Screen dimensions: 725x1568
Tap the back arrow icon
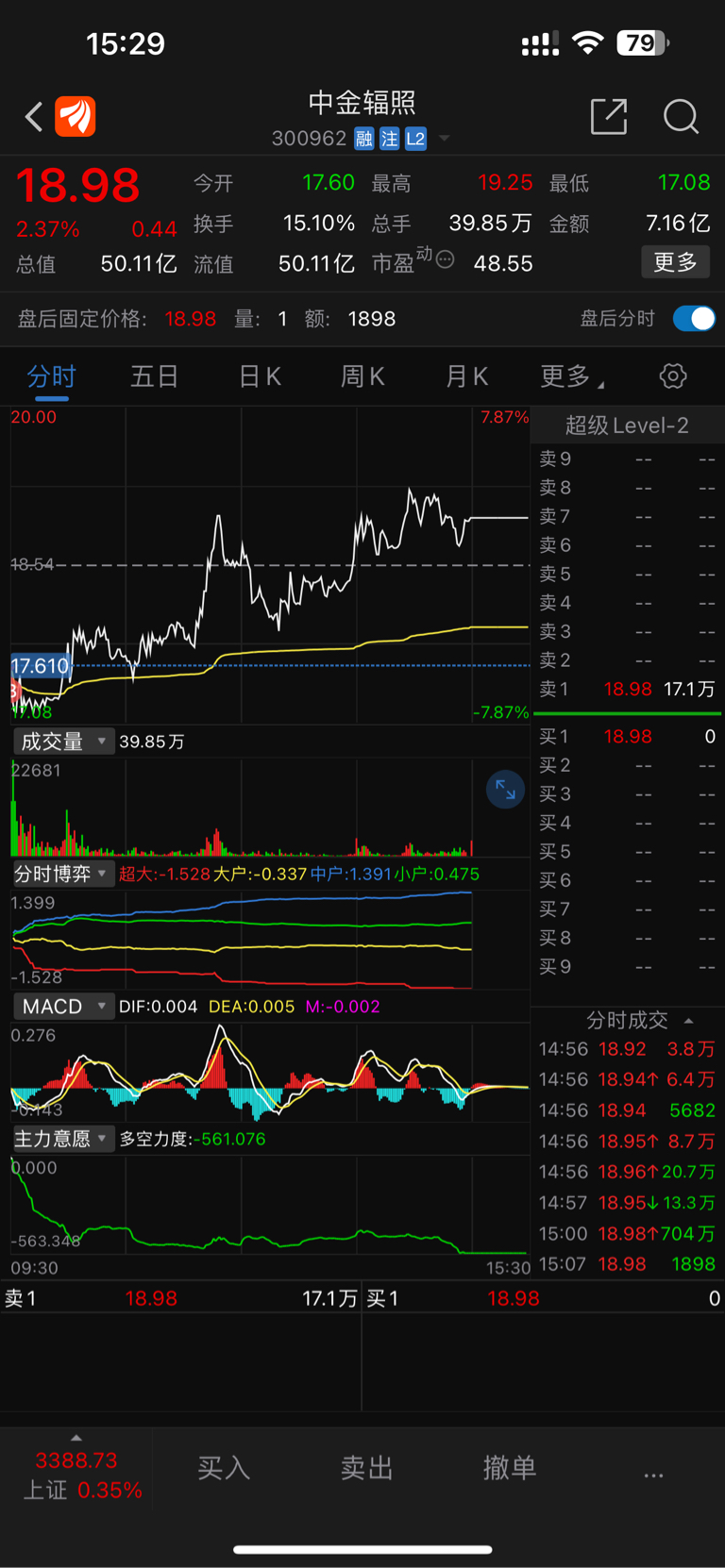[34, 117]
